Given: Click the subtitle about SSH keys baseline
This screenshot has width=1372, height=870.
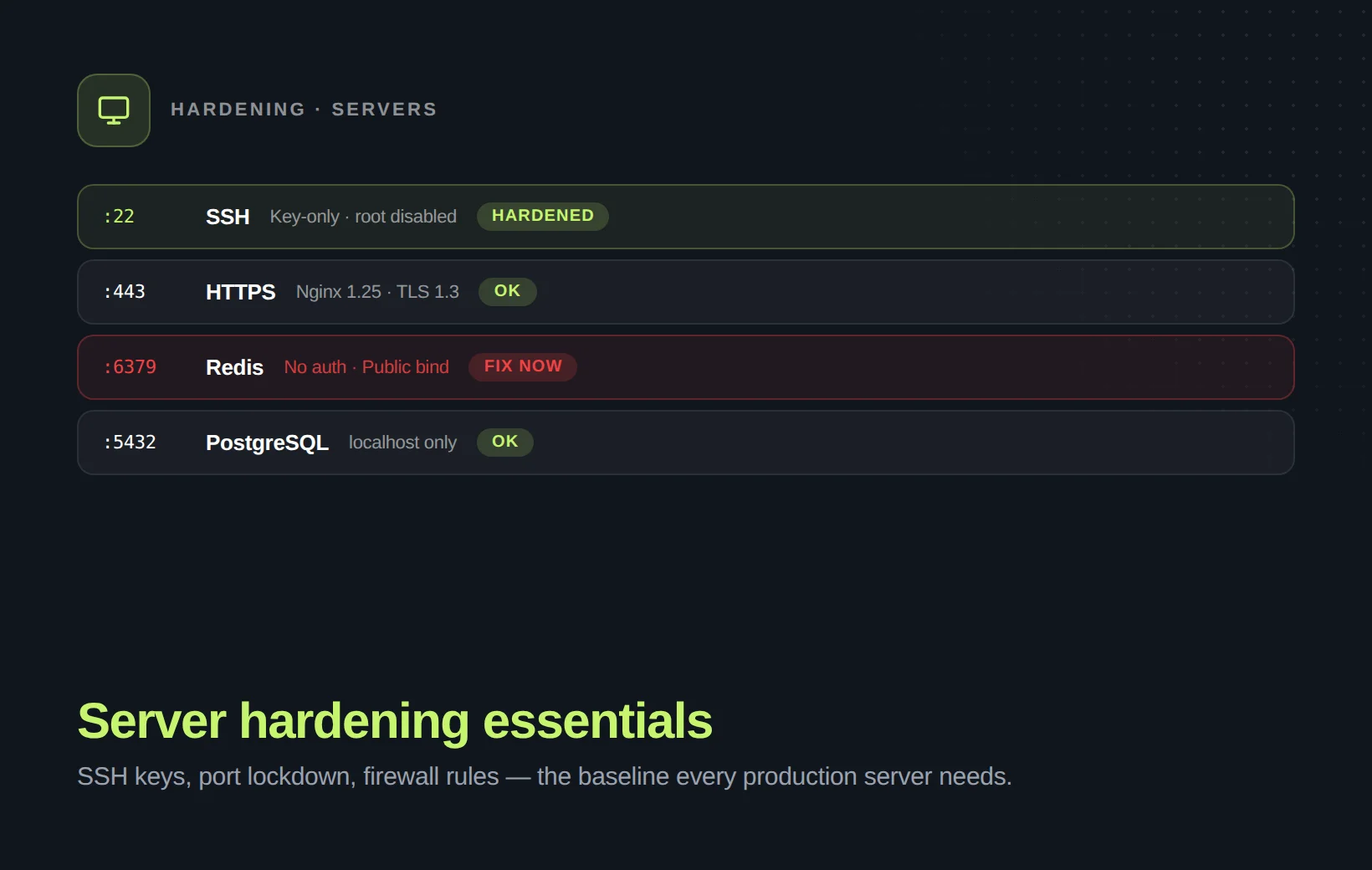Looking at the screenshot, I should [545, 776].
